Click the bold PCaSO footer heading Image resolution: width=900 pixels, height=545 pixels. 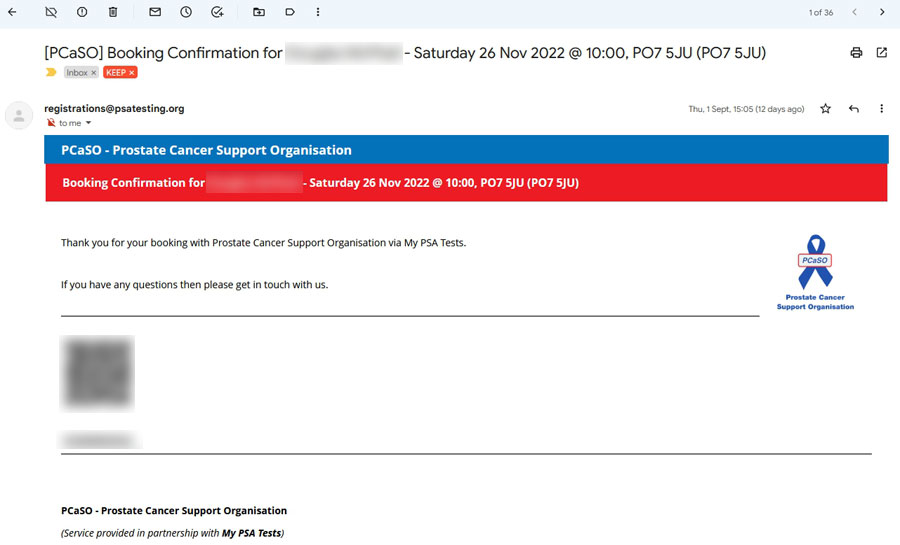click(x=174, y=511)
